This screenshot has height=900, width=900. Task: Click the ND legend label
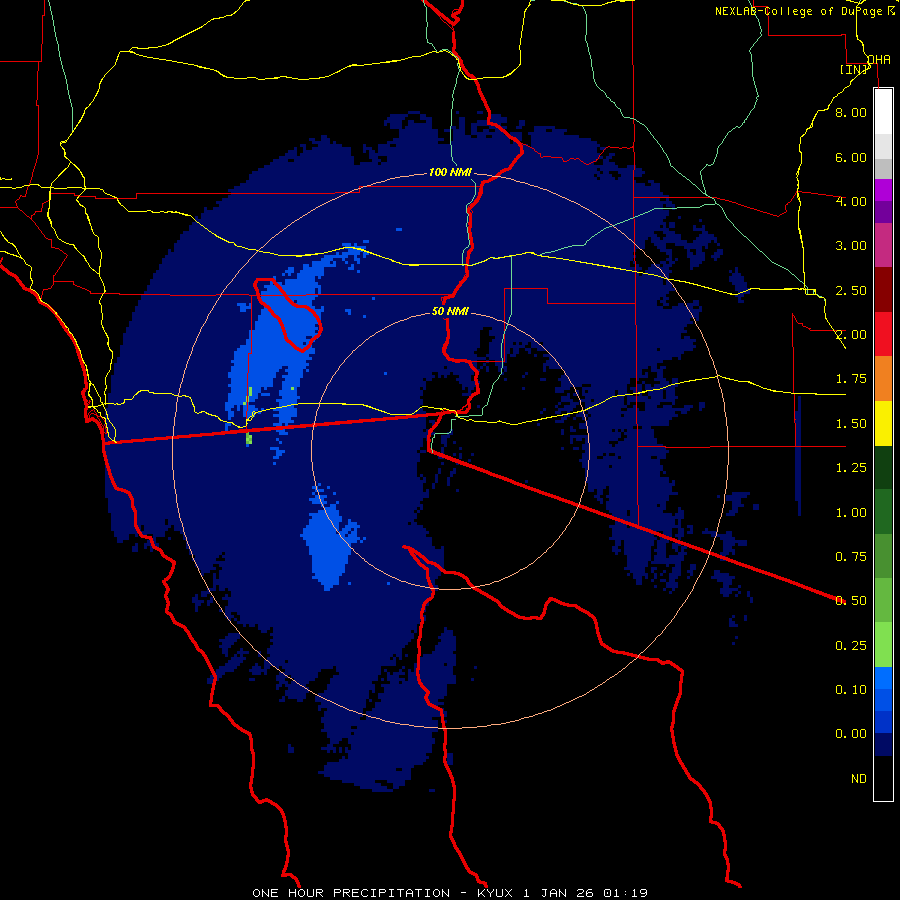click(x=859, y=779)
